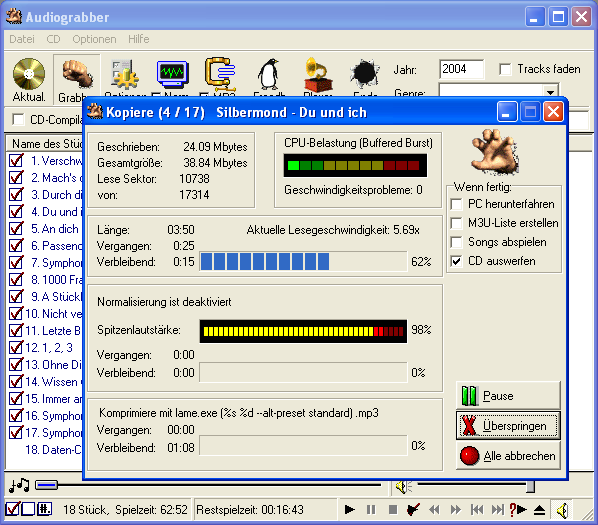Open the Hilfe menu
598x525 pixels.
pyautogui.click(x=138, y=39)
